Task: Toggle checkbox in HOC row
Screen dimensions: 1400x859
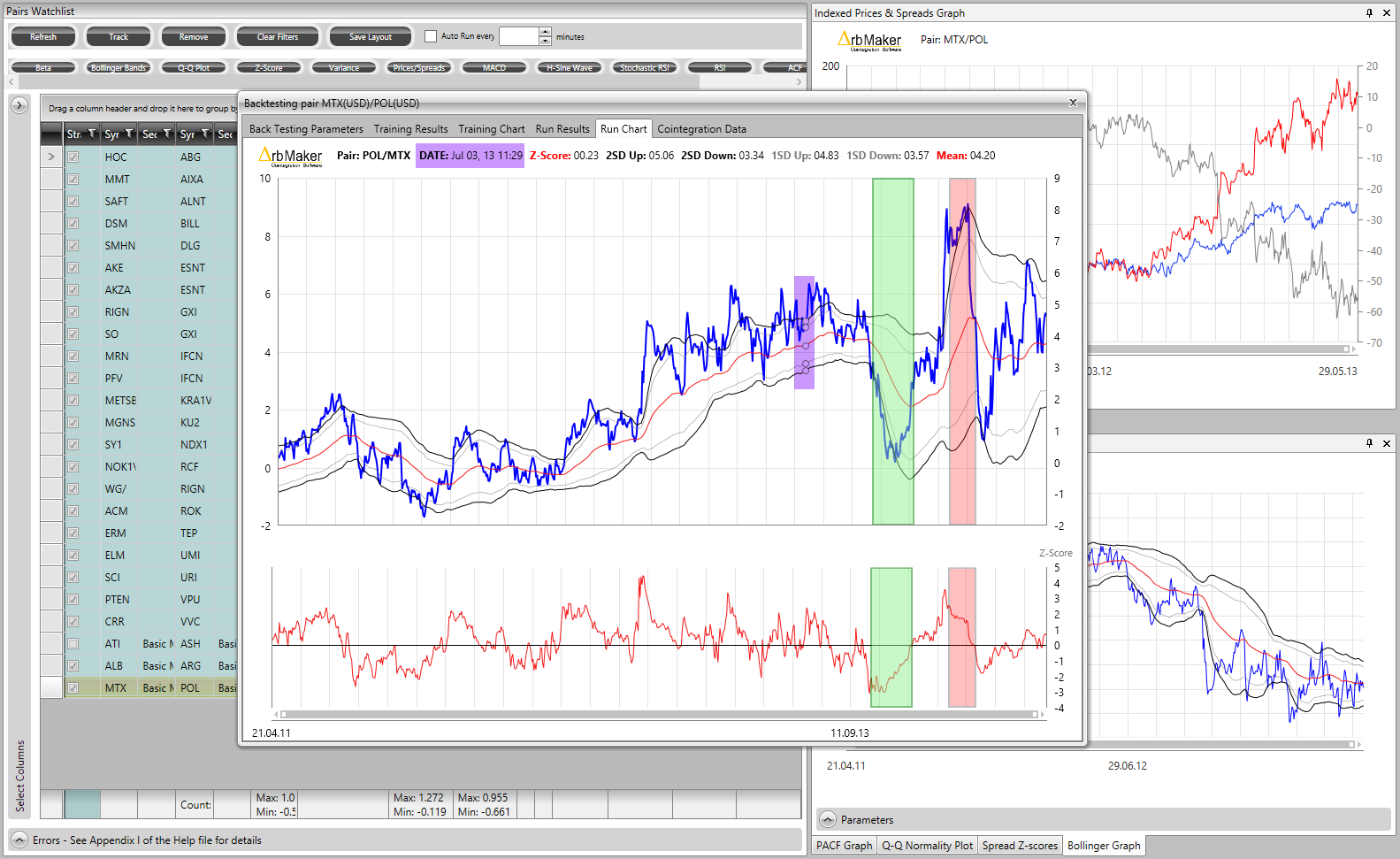Action: pyautogui.click(x=73, y=157)
